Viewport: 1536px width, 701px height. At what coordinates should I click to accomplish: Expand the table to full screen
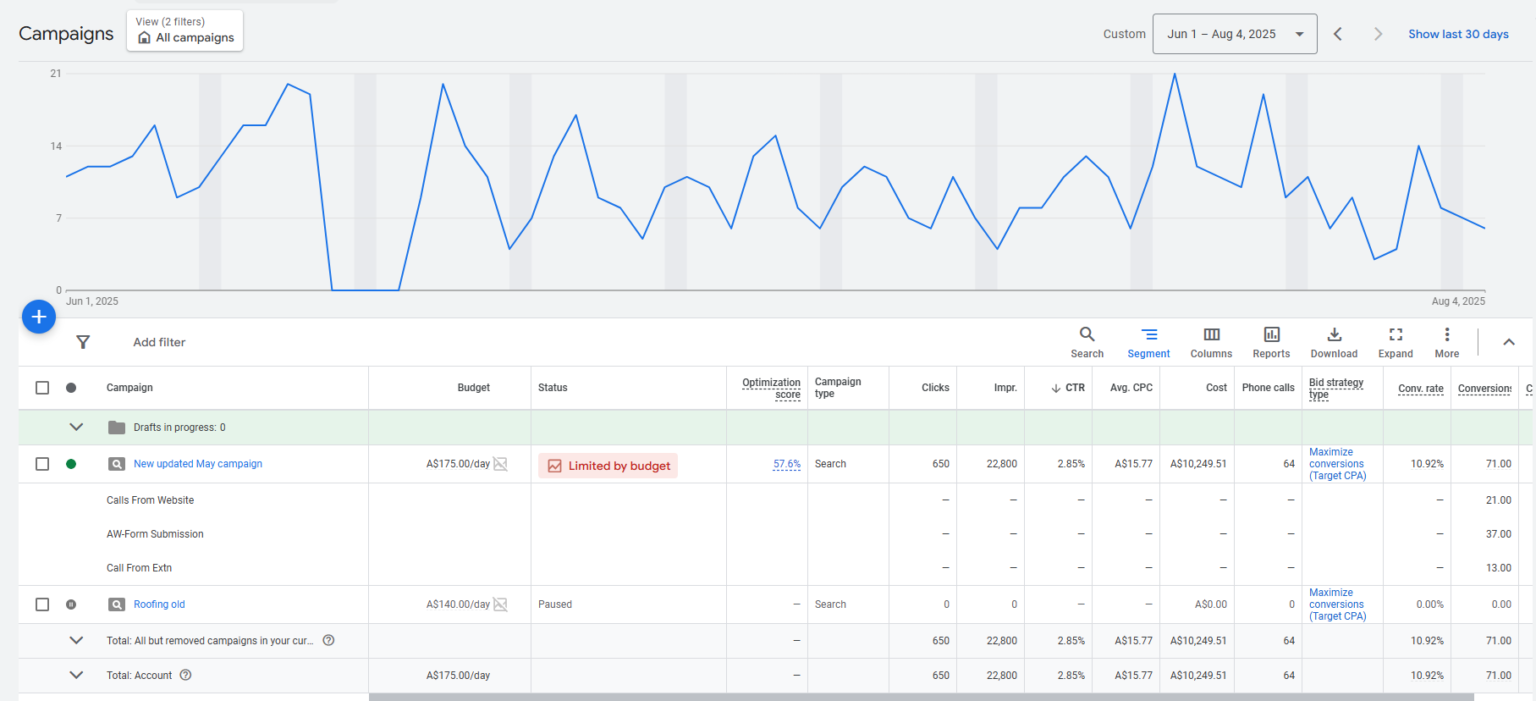coord(1395,341)
